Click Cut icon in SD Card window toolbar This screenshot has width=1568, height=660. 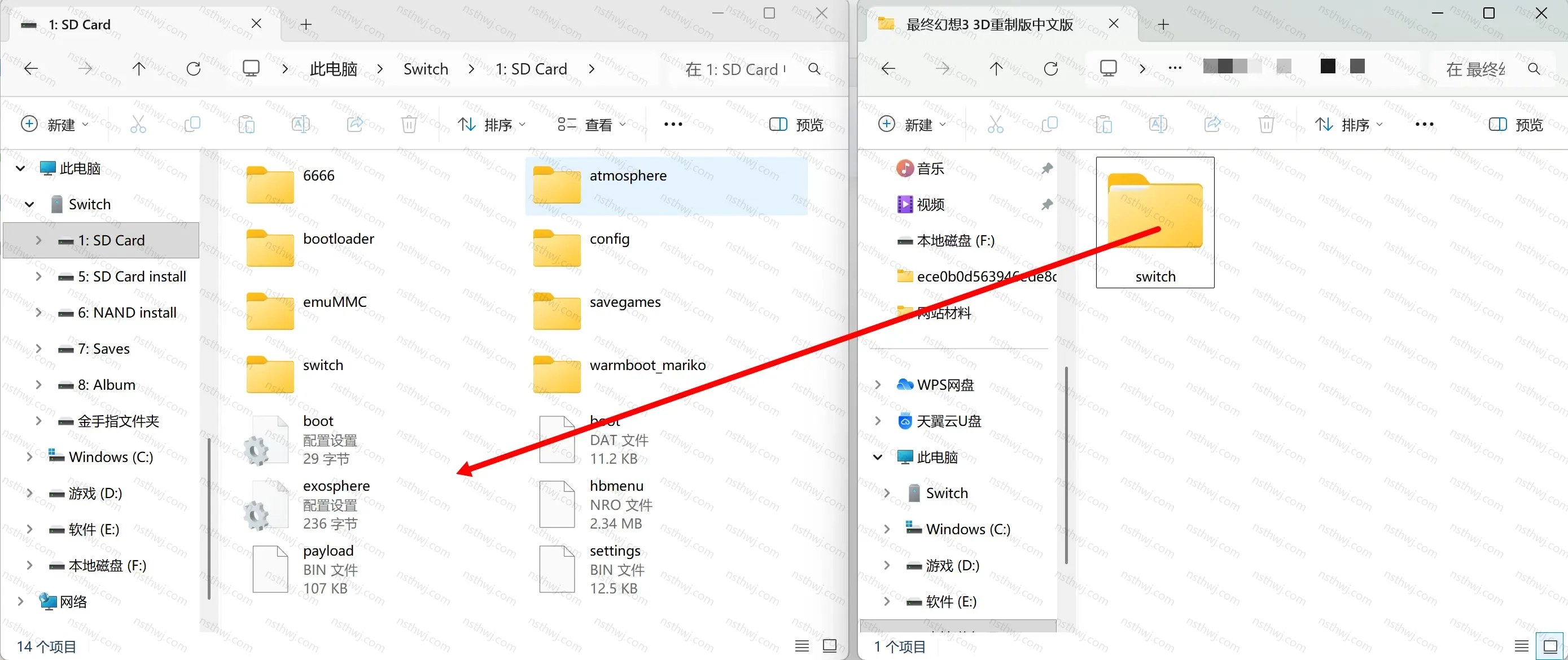coord(138,124)
